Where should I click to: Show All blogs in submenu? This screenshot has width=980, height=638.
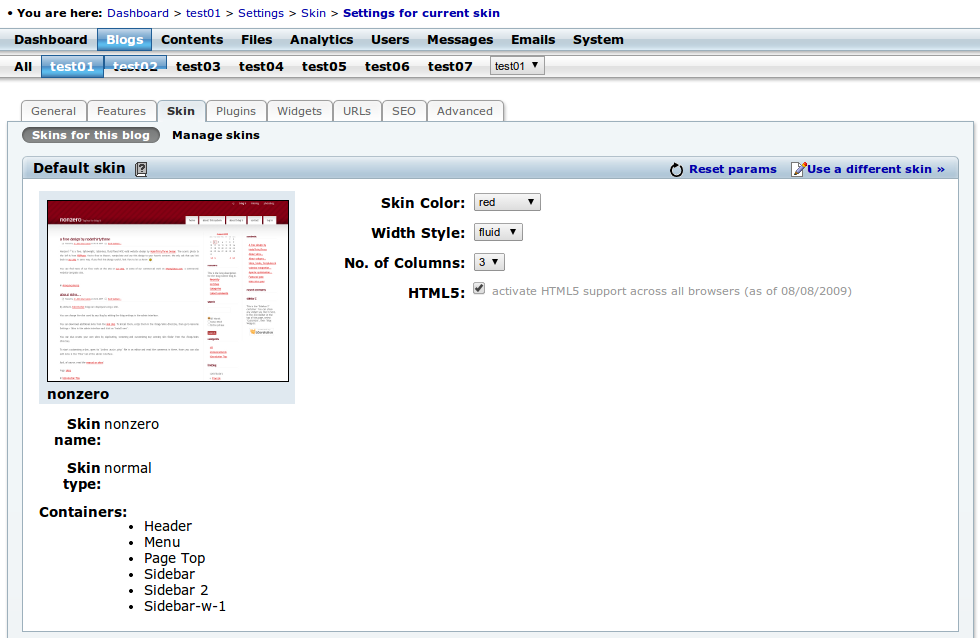click(23, 66)
